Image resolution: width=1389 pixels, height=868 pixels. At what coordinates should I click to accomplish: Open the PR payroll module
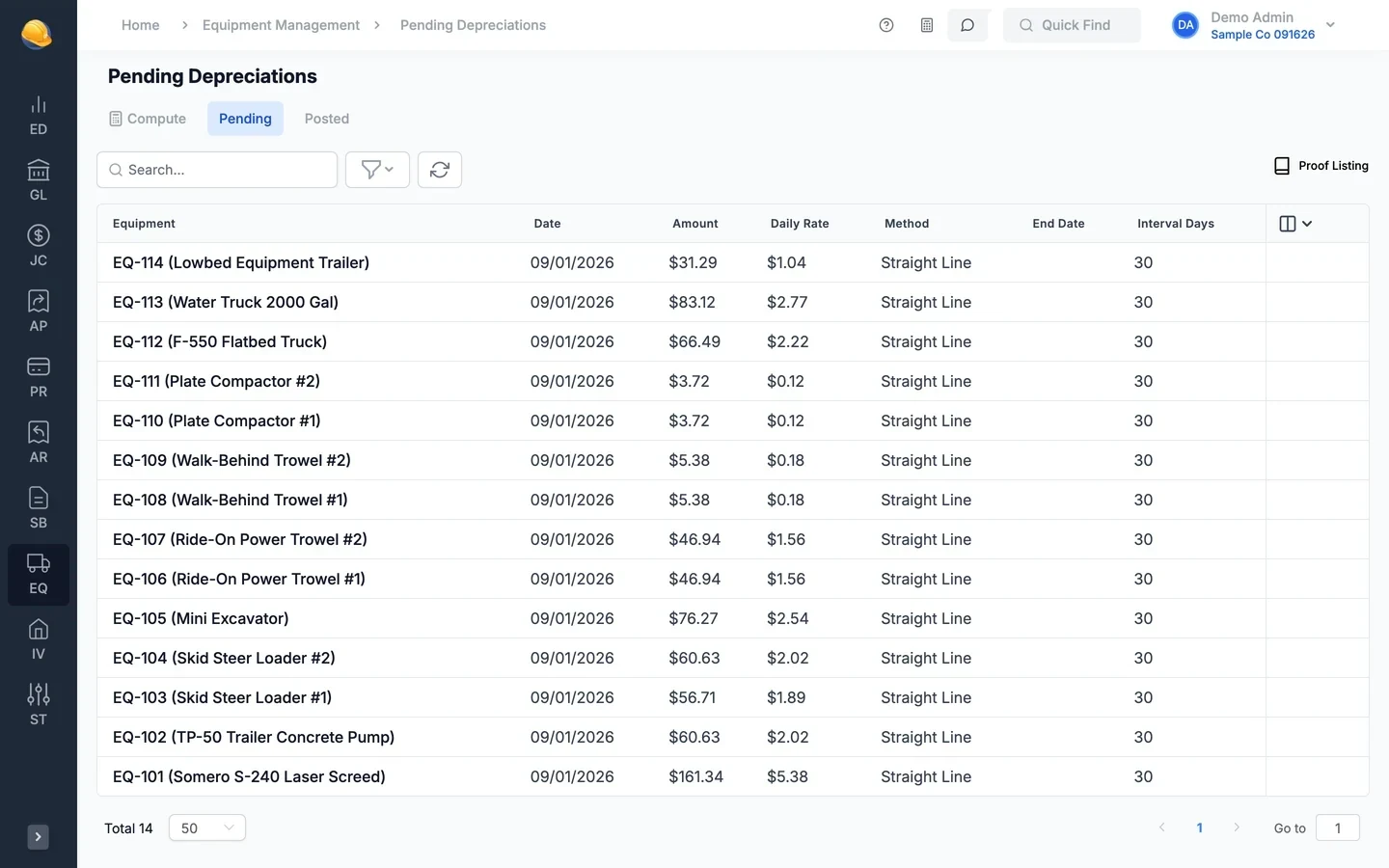tap(39, 378)
